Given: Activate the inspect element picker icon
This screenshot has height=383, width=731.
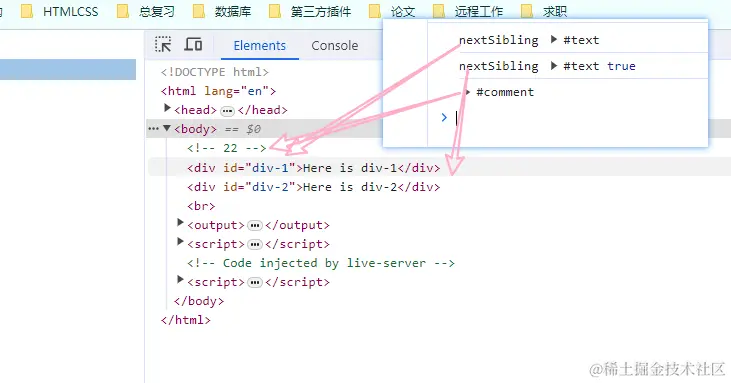Looking at the screenshot, I should tap(163, 45).
